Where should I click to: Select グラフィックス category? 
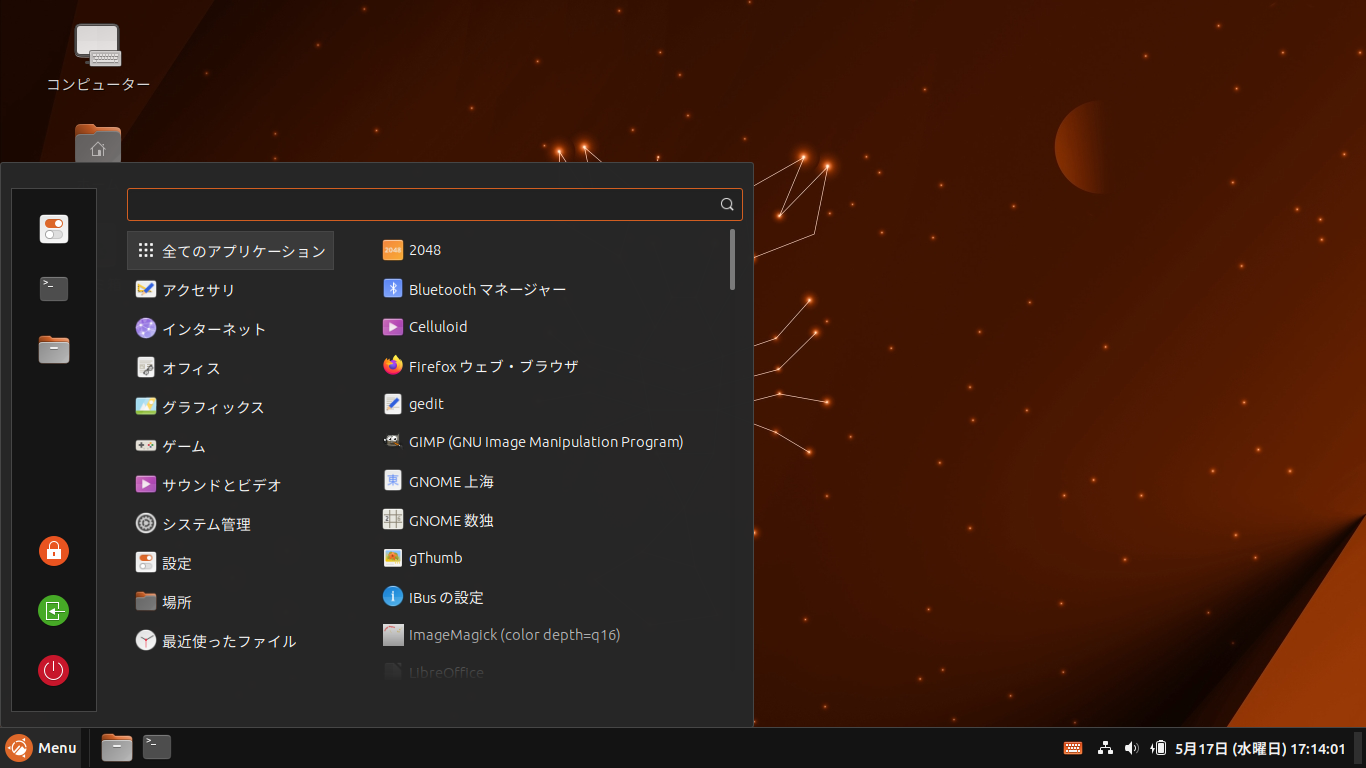230,407
